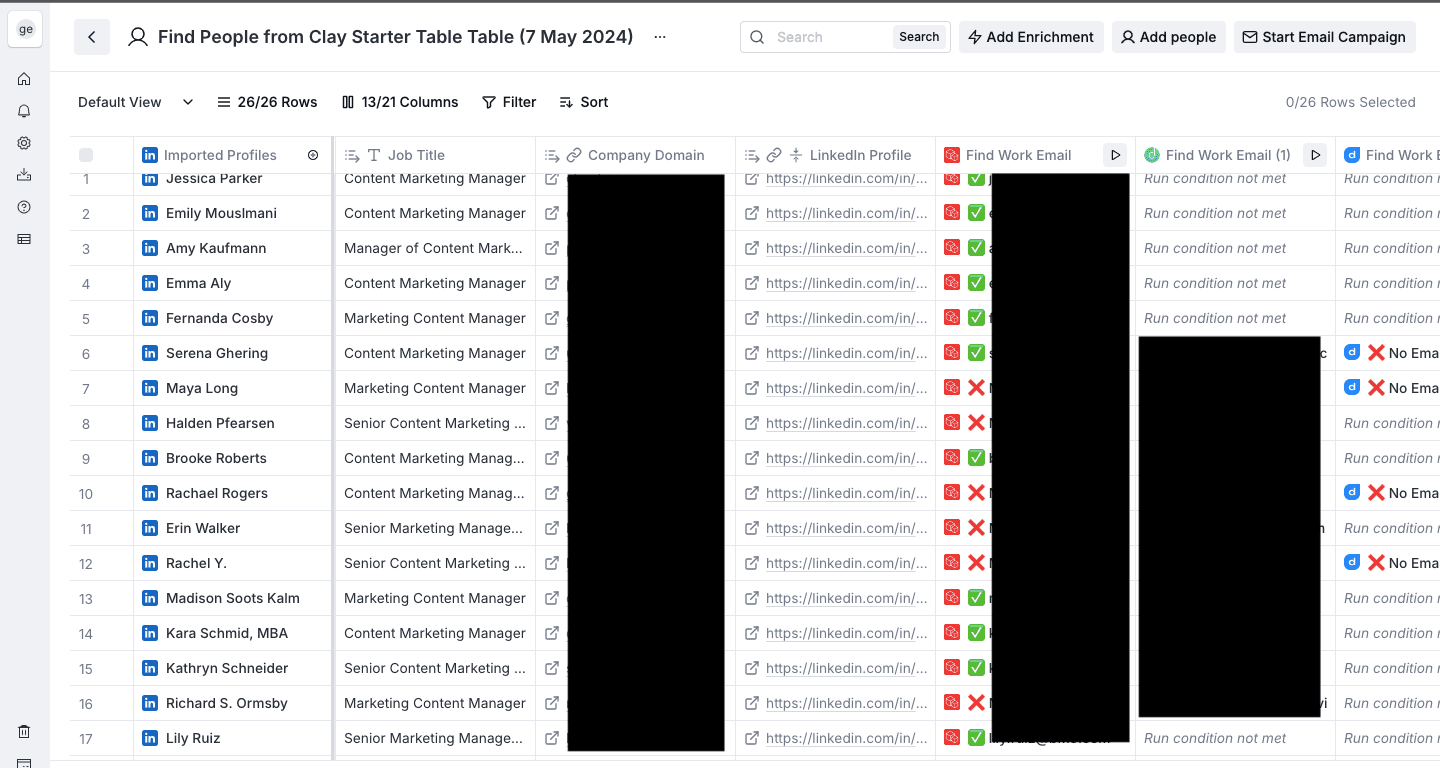Run the Find Work Email (1) play icon
This screenshot has height=768, width=1440.
(x=1315, y=155)
